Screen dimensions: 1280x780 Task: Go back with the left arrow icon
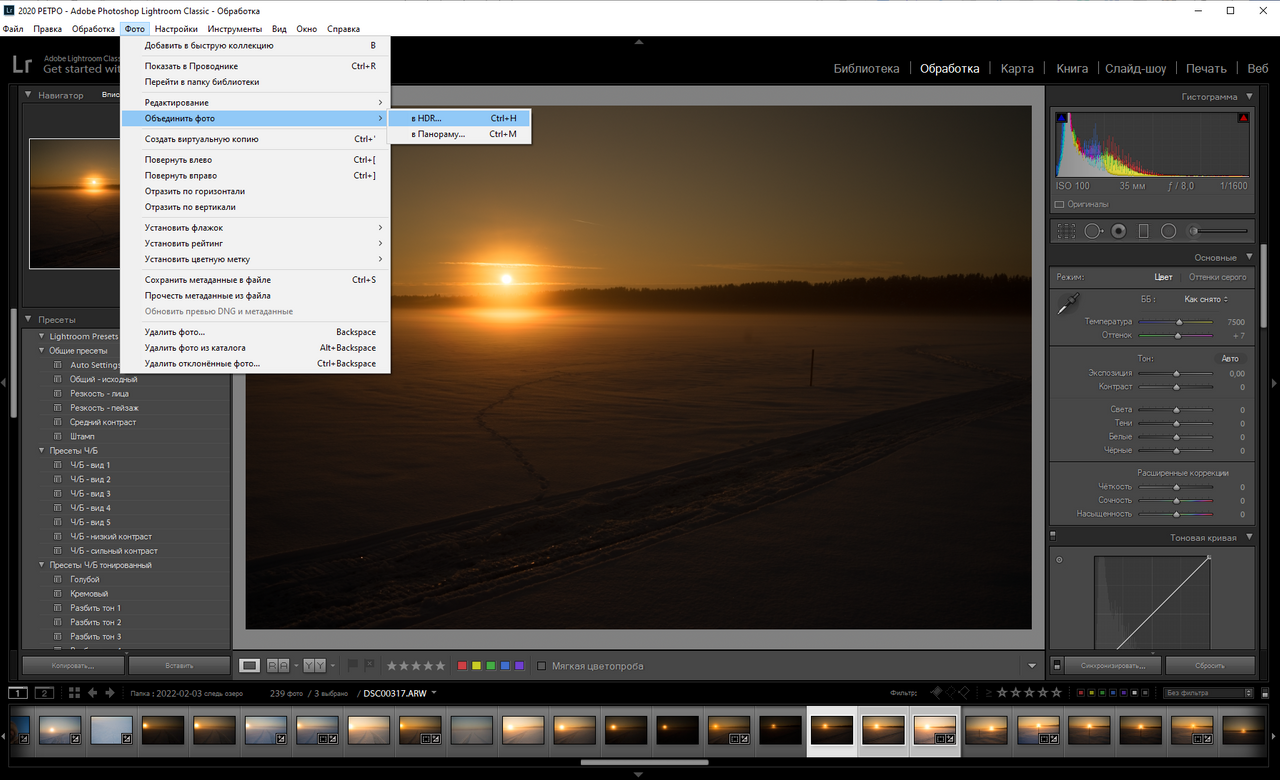(93, 693)
